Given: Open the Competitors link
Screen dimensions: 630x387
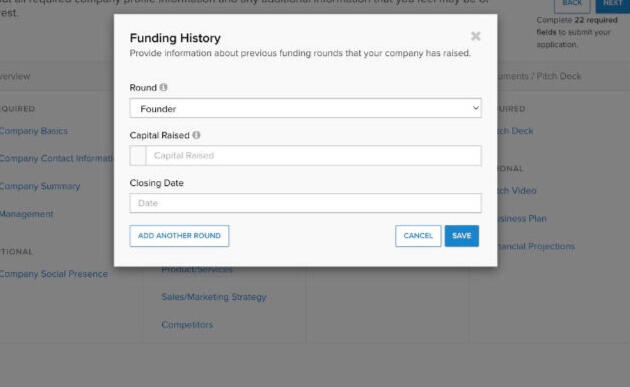Looking at the screenshot, I should pos(187,325).
